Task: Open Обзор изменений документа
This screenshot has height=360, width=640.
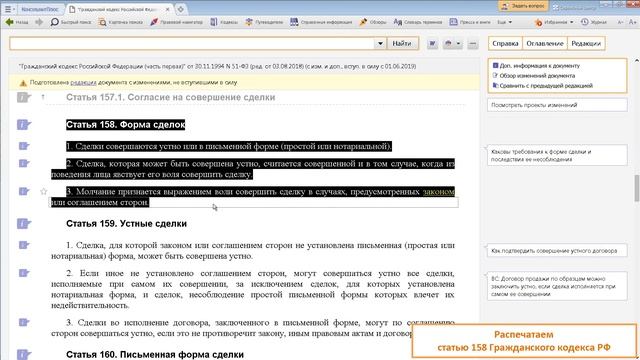Action: point(533,76)
